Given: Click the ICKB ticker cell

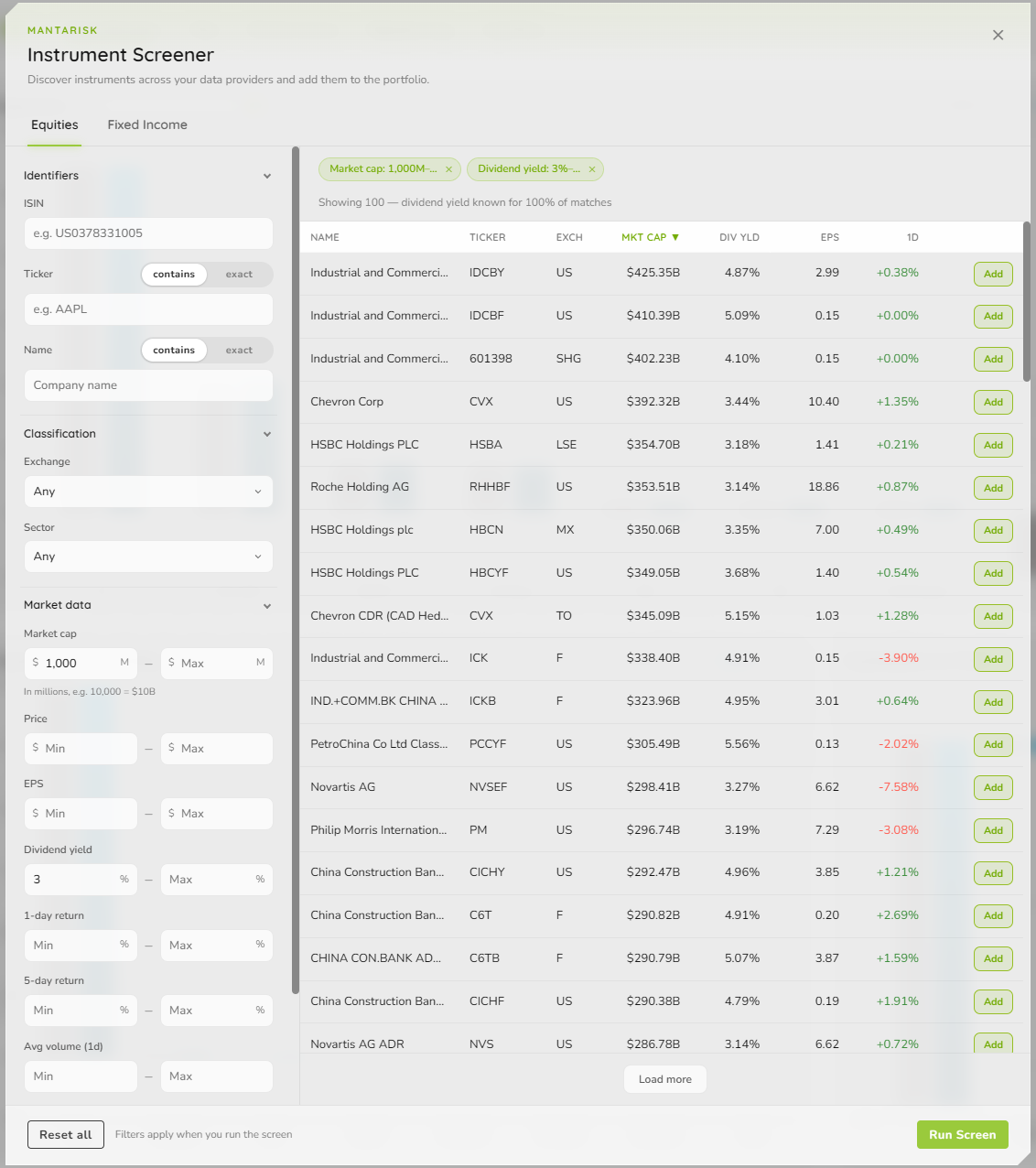Looking at the screenshot, I should point(482,701).
